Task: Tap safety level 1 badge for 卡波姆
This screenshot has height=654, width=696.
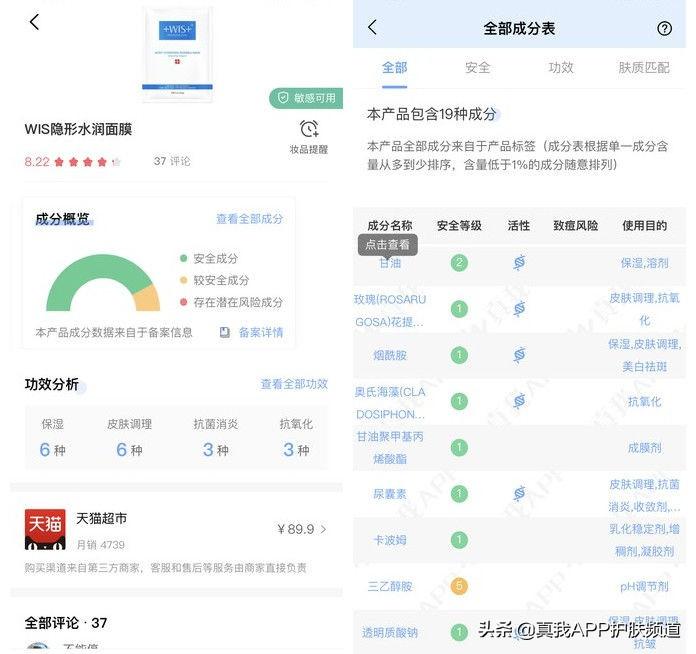Action: [459, 540]
